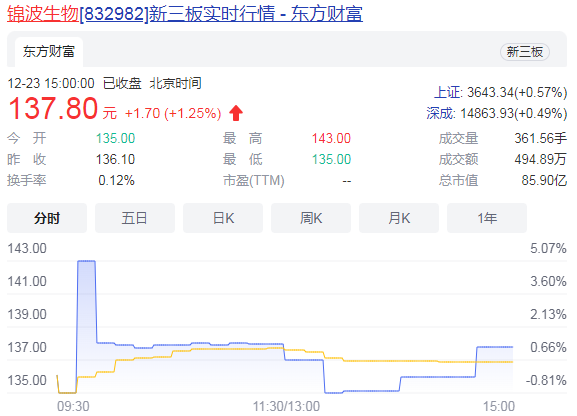Click the 已收盘 market status text
Image resolution: width=577 pixels, height=416 pixels.
click(x=122, y=83)
